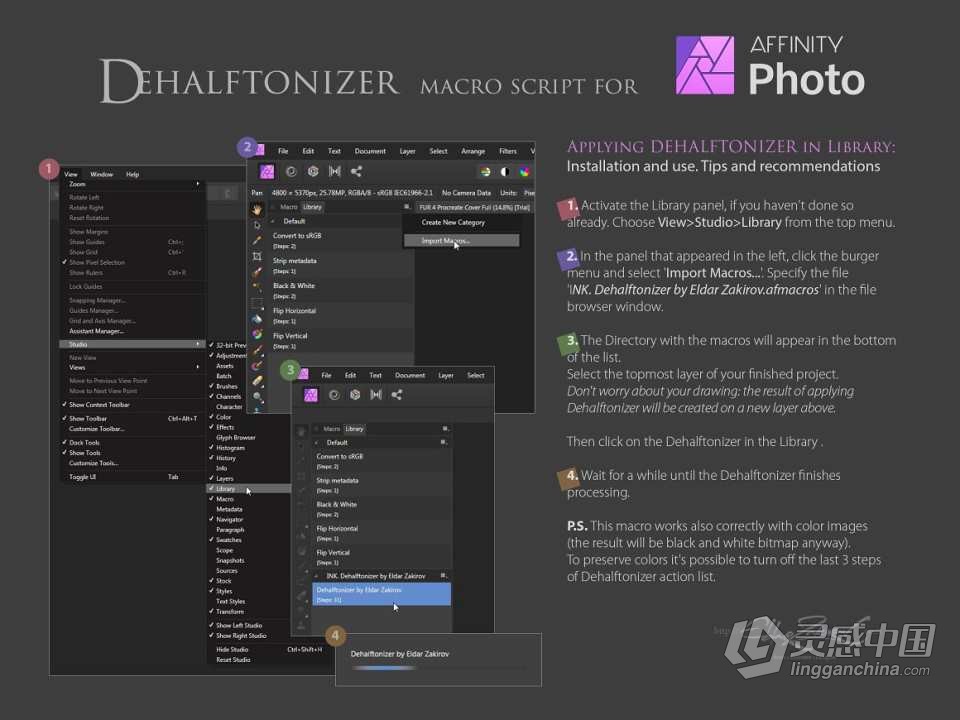960x720 pixels.
Task: Open the Window menu
Action: pos(102,174)
